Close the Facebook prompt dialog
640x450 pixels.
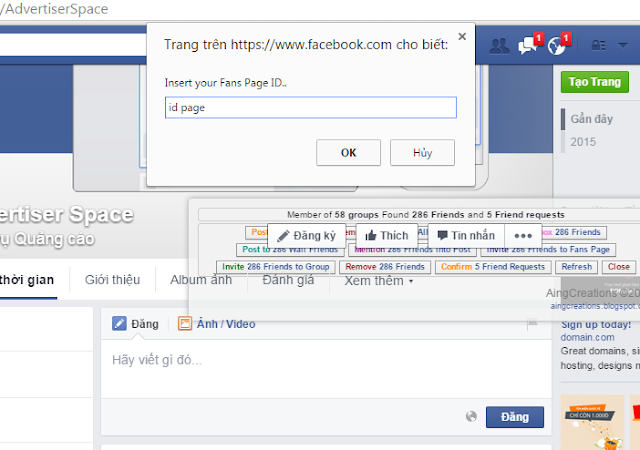pyautogui.click(x=462, y=37)
